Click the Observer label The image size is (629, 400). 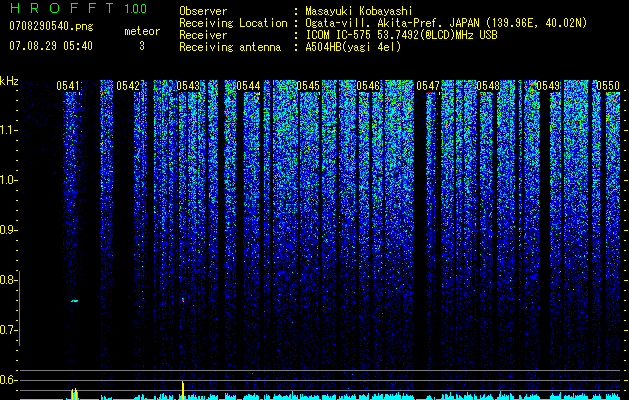tap(203, 11)
